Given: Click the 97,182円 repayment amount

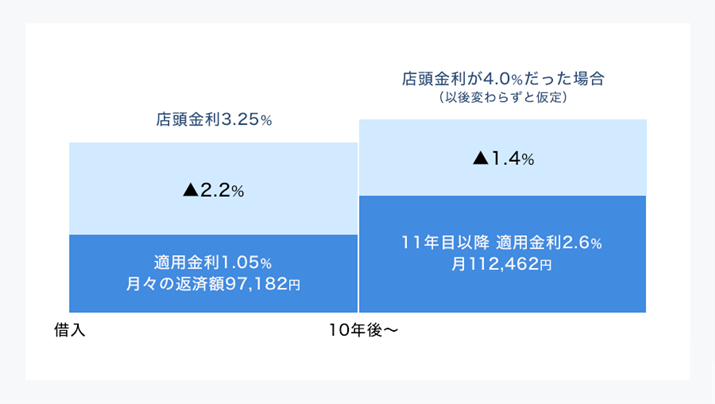Looking at the screenshot, I should [260, 285].
